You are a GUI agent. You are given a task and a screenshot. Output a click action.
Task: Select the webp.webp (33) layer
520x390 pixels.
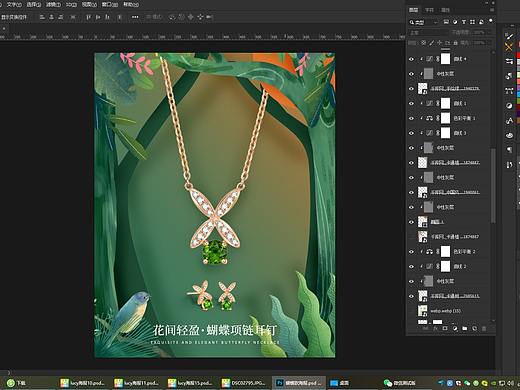pos(448,311)
